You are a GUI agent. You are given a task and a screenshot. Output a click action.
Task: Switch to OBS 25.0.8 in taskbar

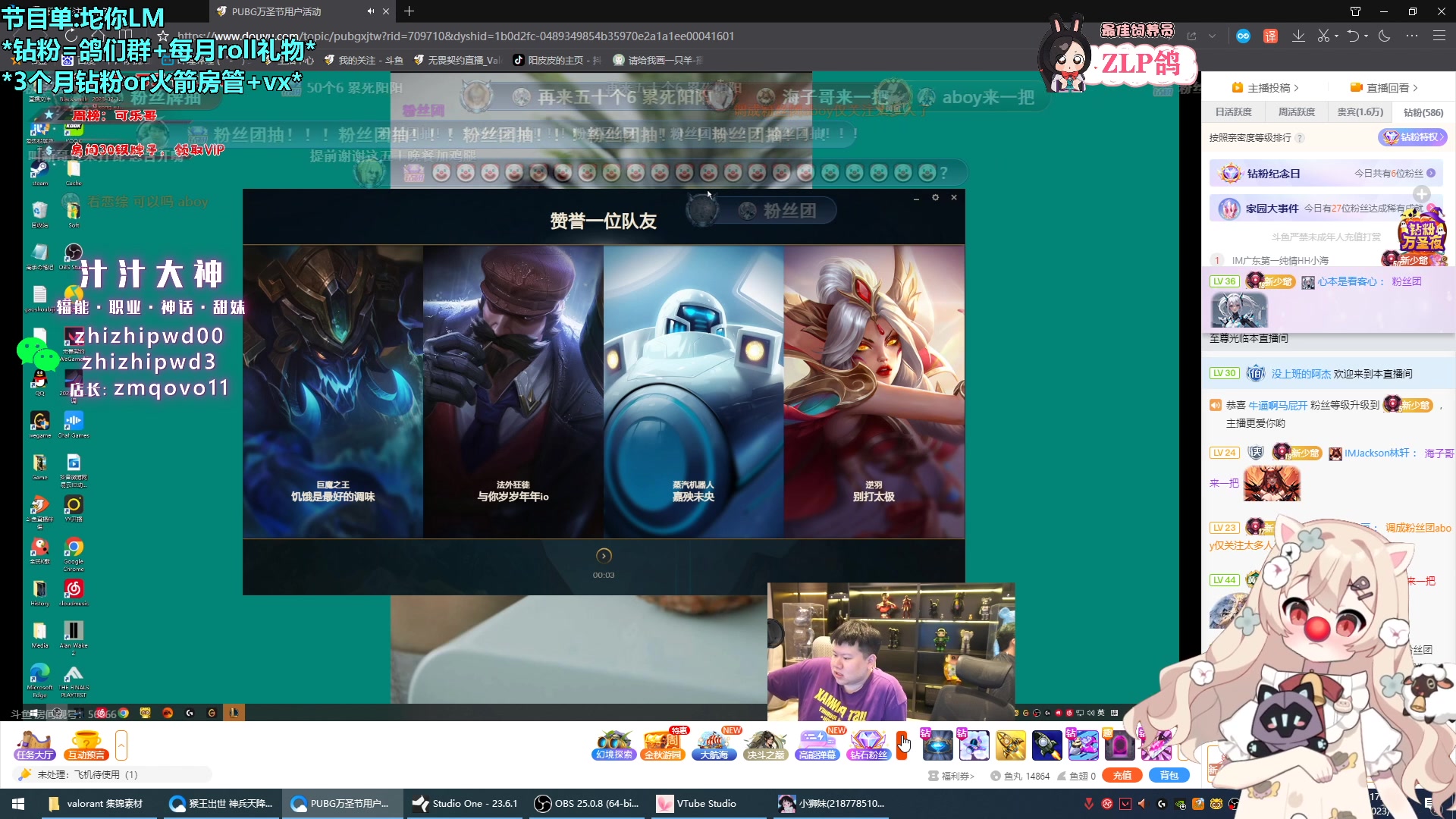[587, 804]
